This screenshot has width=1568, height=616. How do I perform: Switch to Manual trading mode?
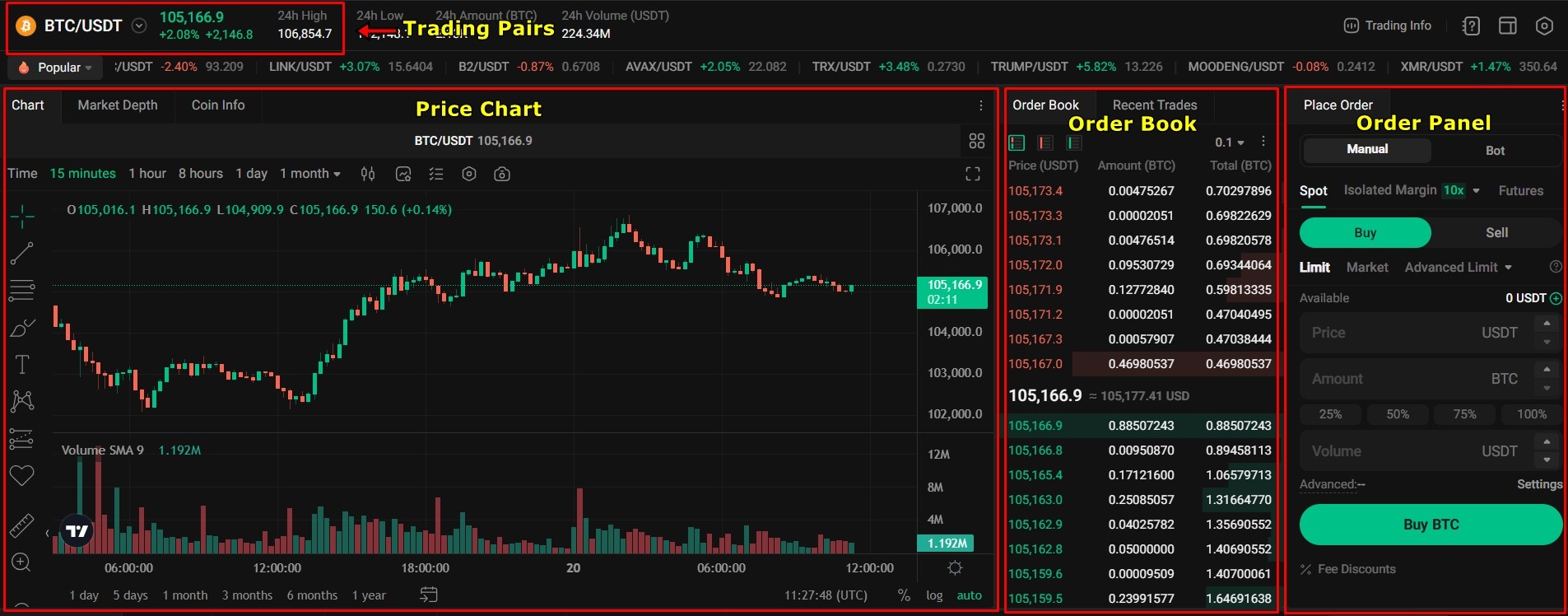click(x=1367, y=150)
